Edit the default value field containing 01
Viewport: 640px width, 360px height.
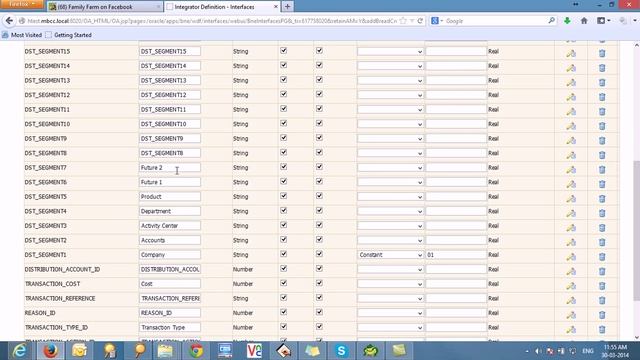[x=456, y=255]
